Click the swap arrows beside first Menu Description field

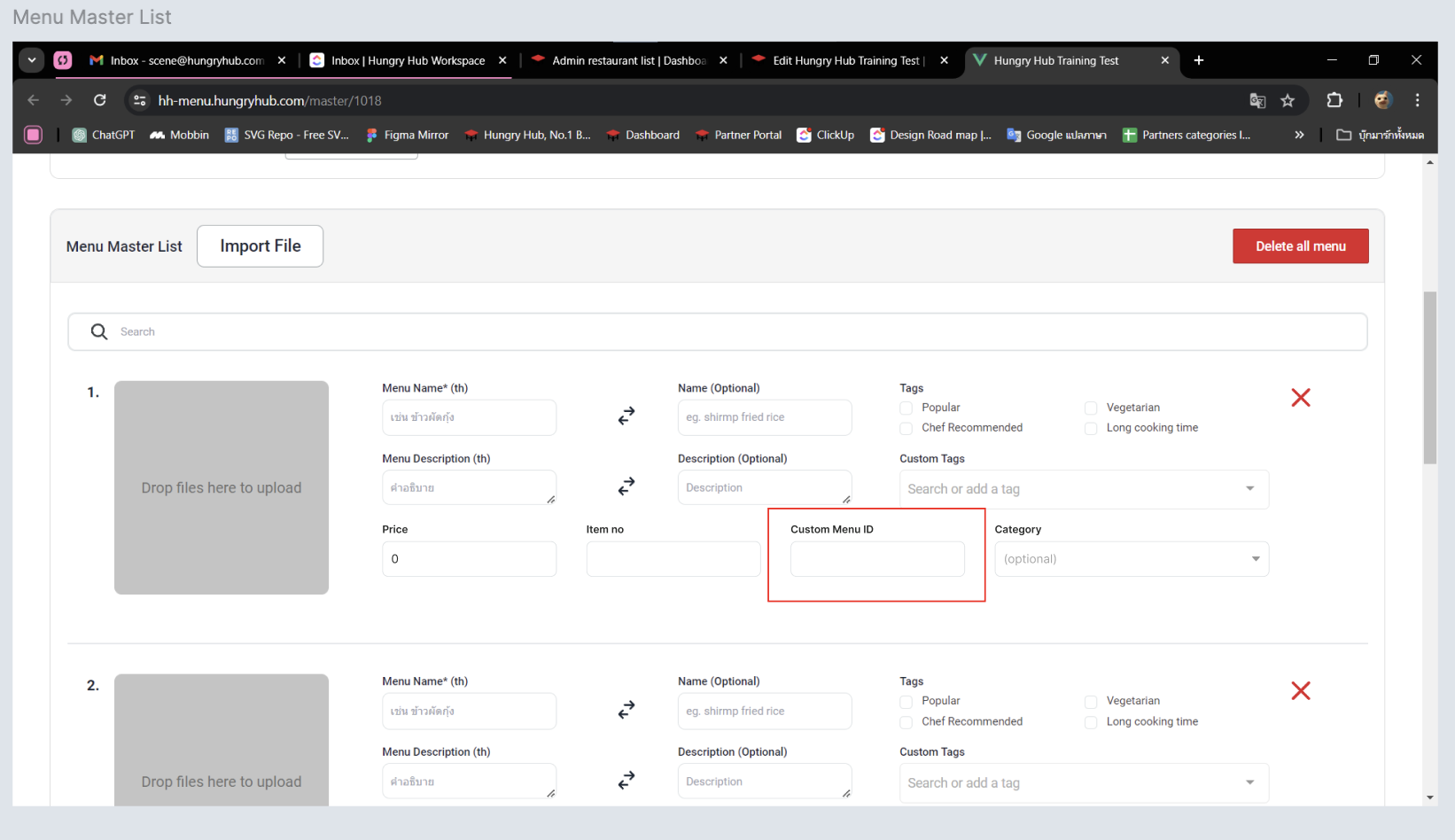coord(626,486)
